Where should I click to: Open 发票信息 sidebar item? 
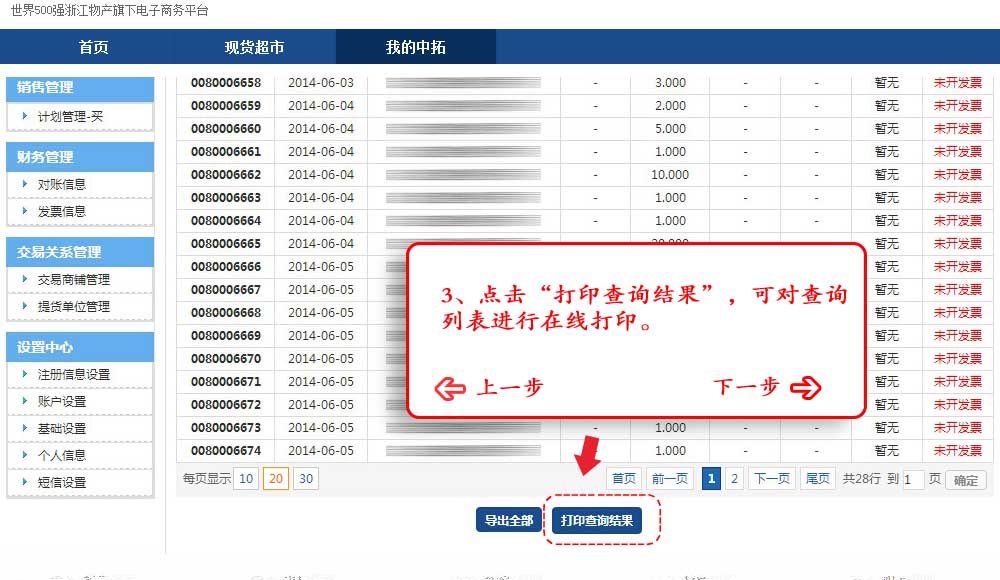click(x=62, y=211)
